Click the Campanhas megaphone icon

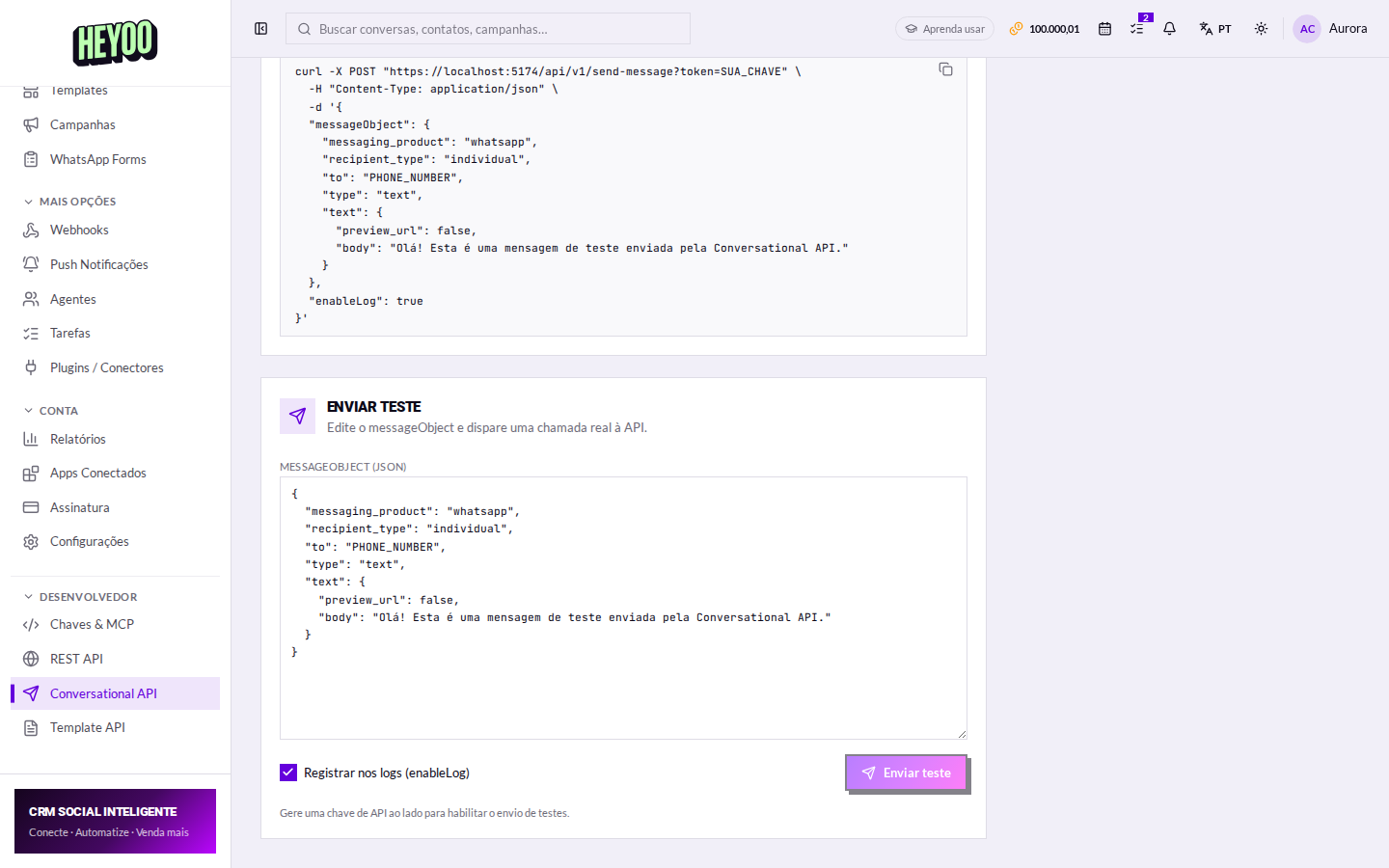[x=31, y=124]
